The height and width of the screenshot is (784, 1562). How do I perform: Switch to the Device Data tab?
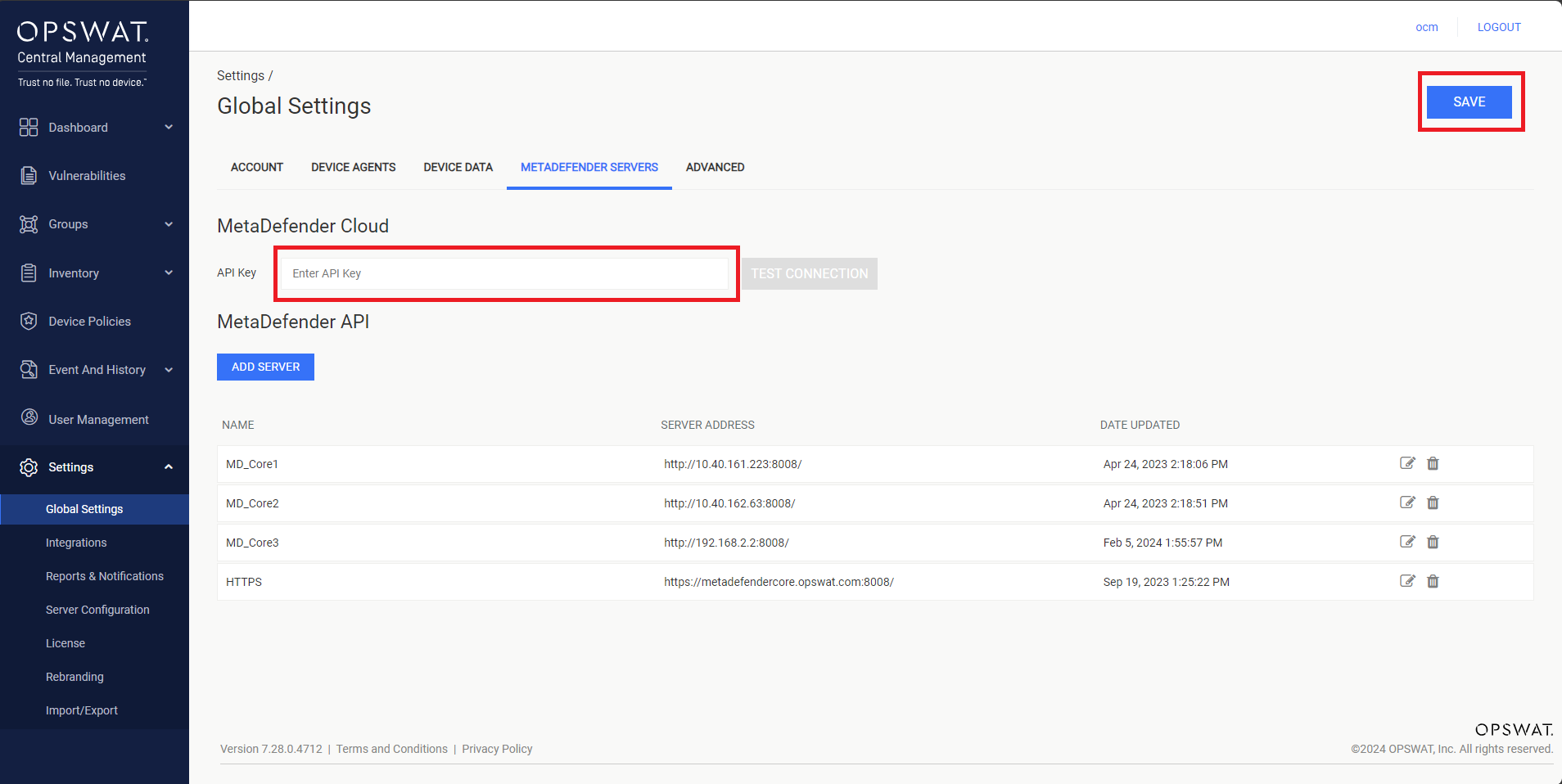click(x=458, y=167)
